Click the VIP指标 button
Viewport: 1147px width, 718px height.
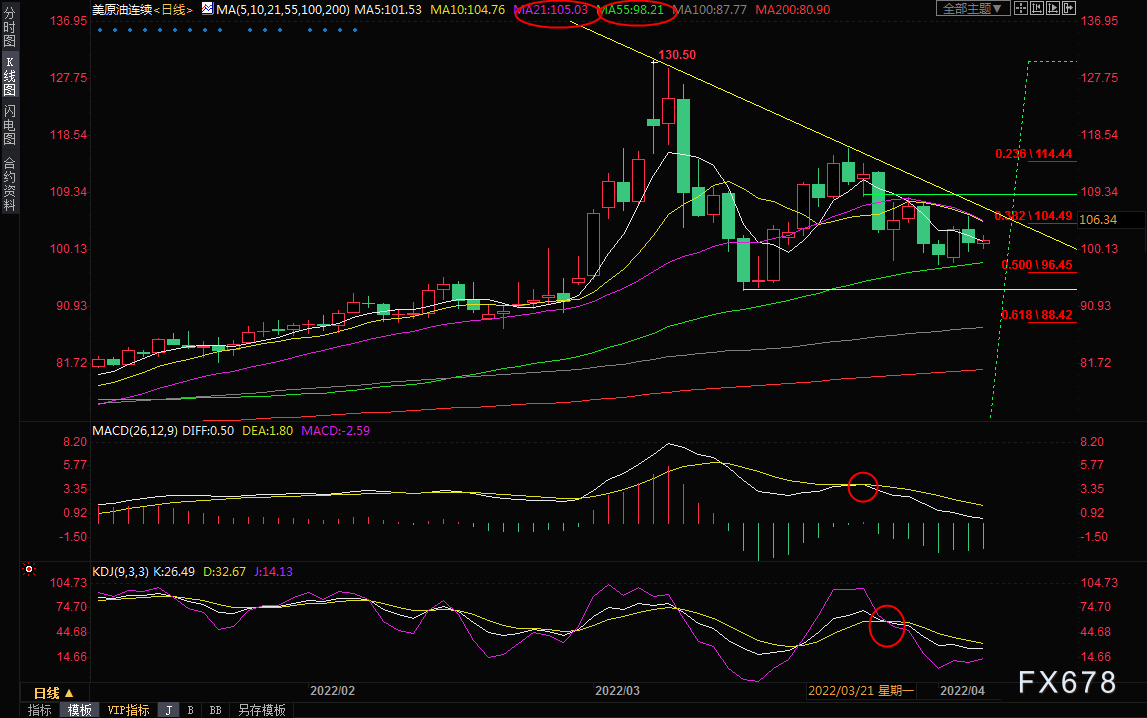pyautogui.click(x=128, y=710)
